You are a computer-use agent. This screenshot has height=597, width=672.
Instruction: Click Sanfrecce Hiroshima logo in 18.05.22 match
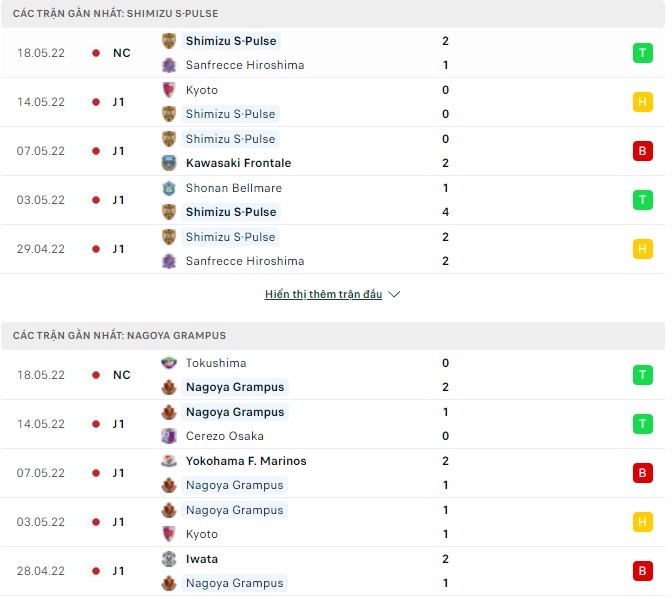pyautogui.click(x=169, y=65)
